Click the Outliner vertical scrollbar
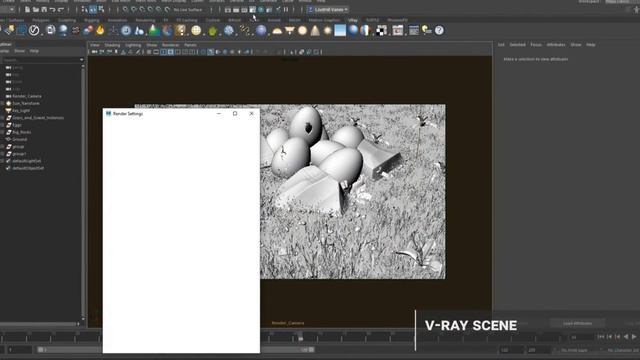The image size is (640, 360). [83, 192]
